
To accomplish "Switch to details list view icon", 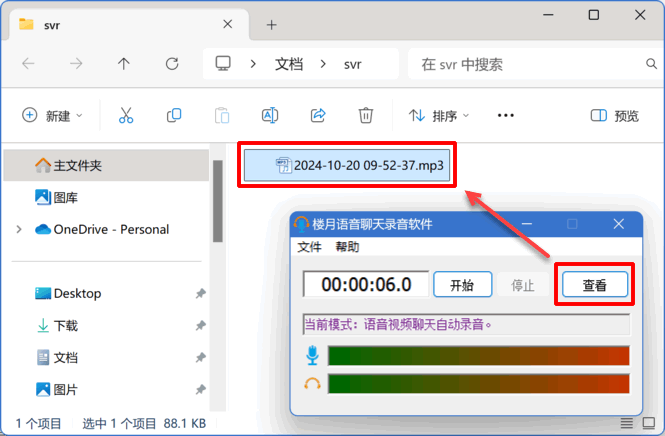I will (x=626, y=423).
